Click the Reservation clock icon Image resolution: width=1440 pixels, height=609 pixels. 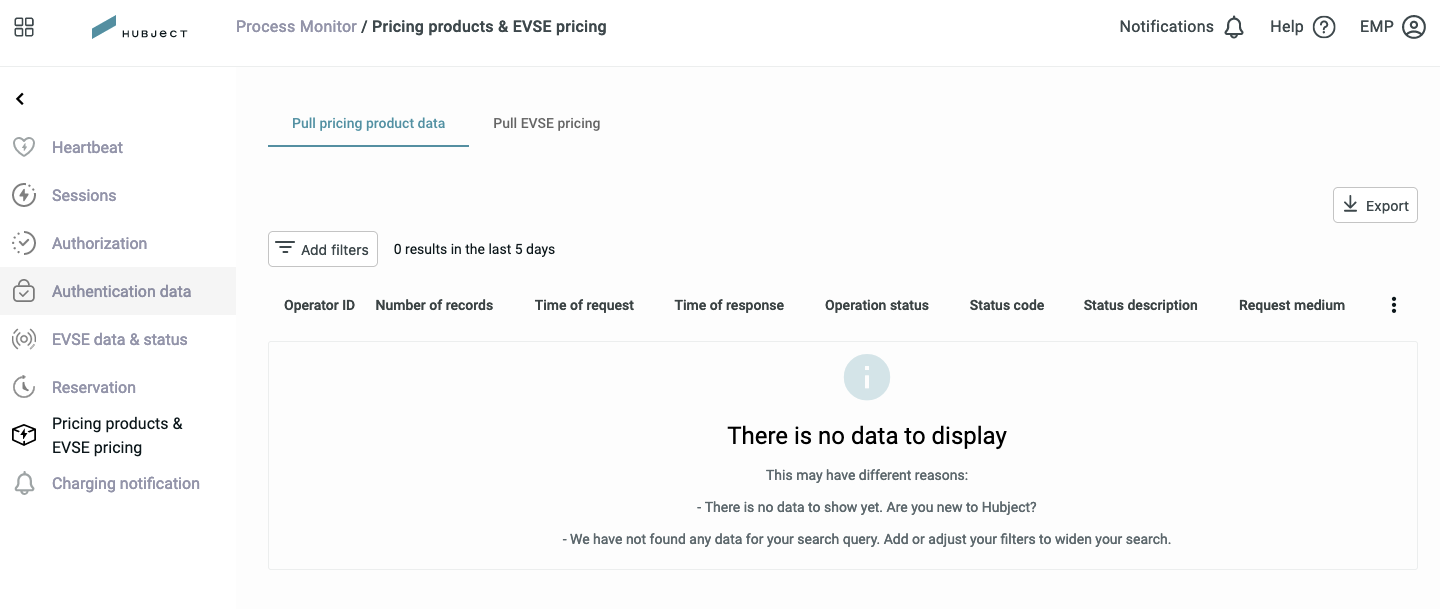tap(24, 387)
